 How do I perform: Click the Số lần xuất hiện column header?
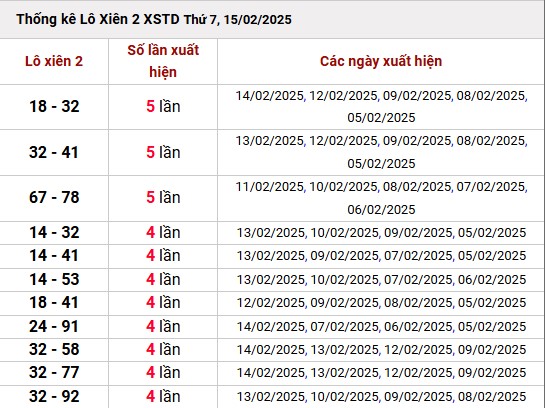pos(163,61)
